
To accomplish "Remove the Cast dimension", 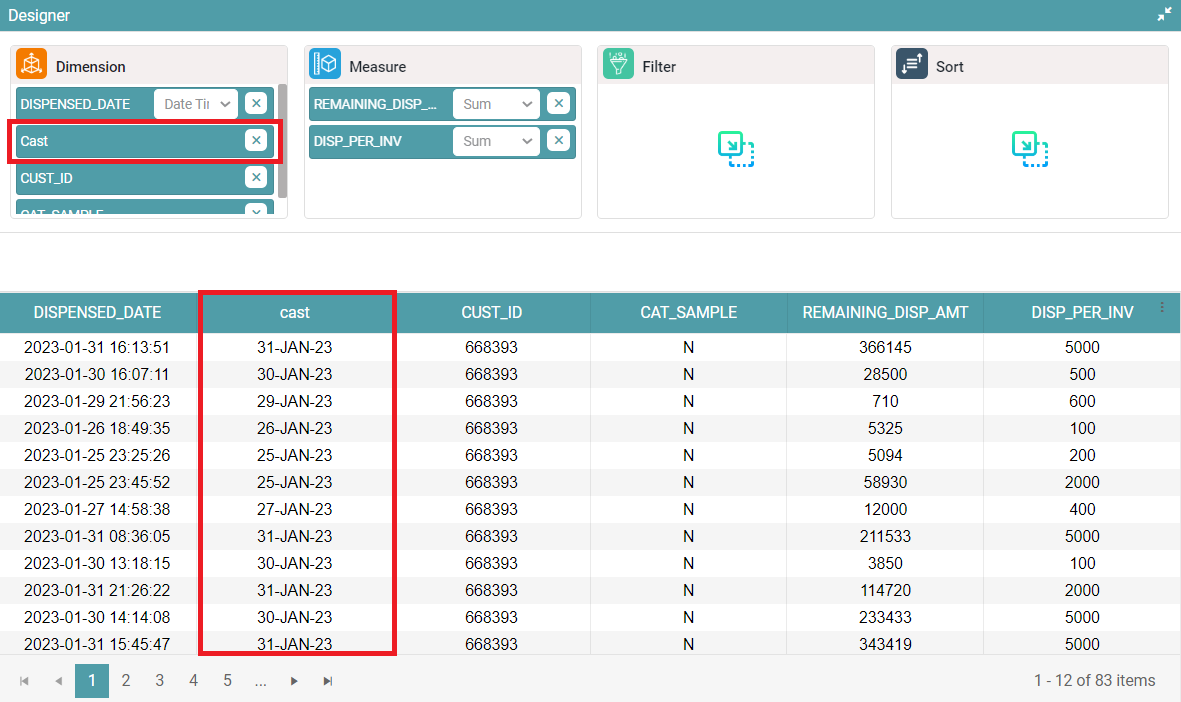I will point(256,141).
